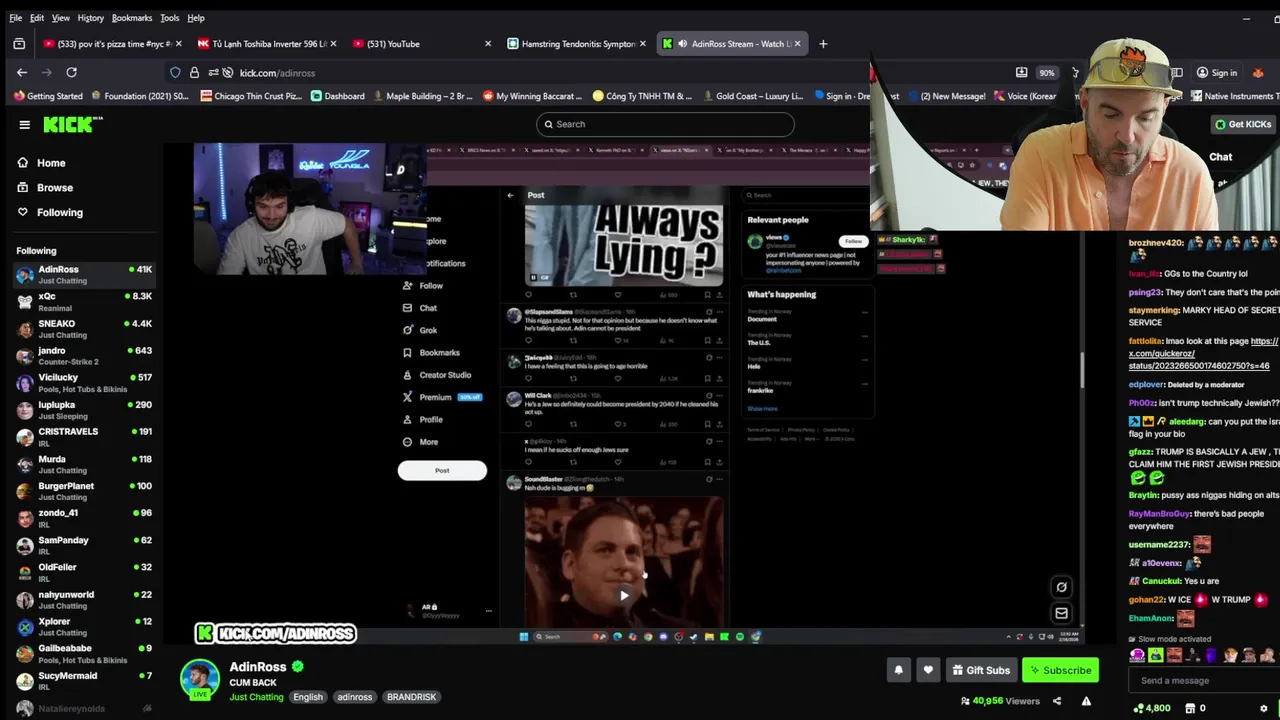This screenshot has height=720, width=1280.
Task: Toggle notifications with the bell icon
Action: pos(898,670)
